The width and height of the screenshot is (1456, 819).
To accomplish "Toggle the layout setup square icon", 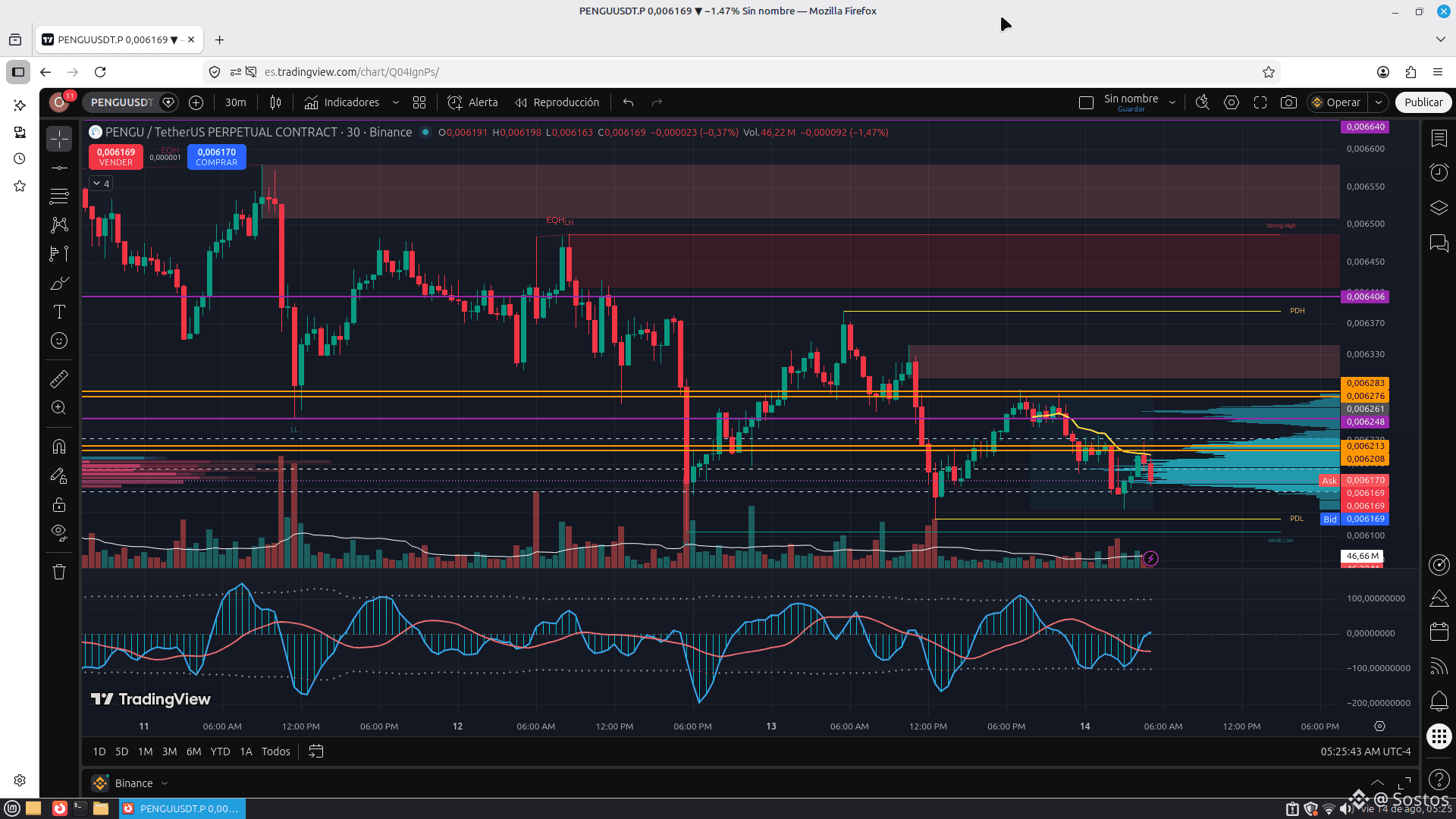I will [x=1086, y=102].
